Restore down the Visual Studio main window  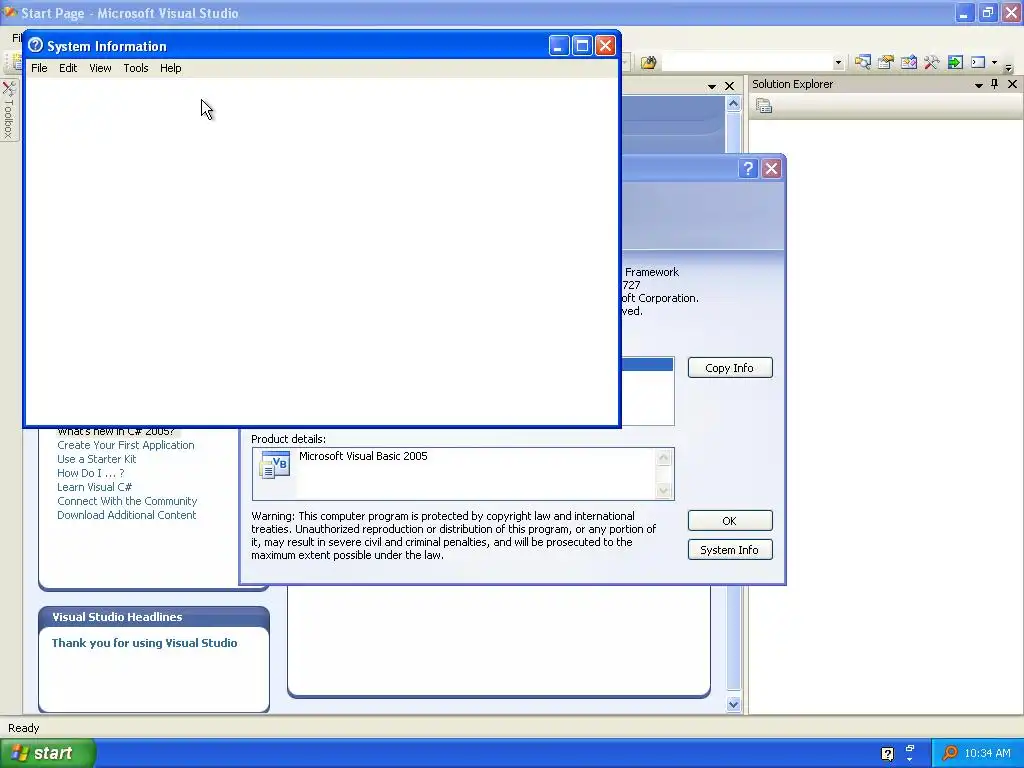pos(987,12)
